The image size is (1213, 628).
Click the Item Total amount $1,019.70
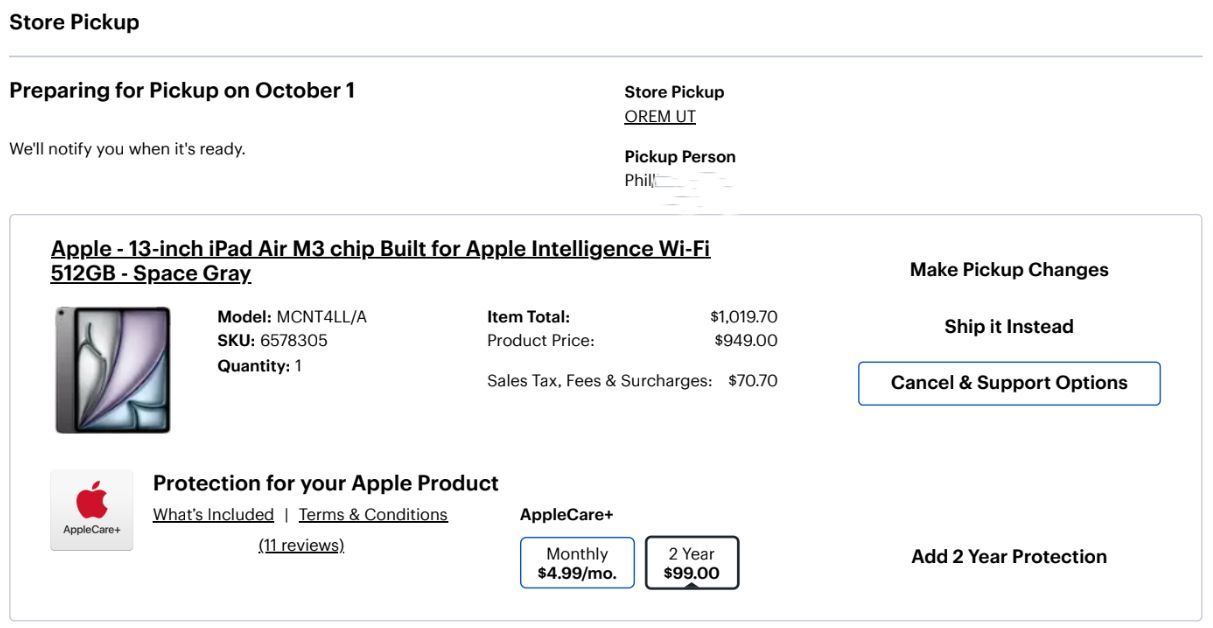[x=744, y=317]
